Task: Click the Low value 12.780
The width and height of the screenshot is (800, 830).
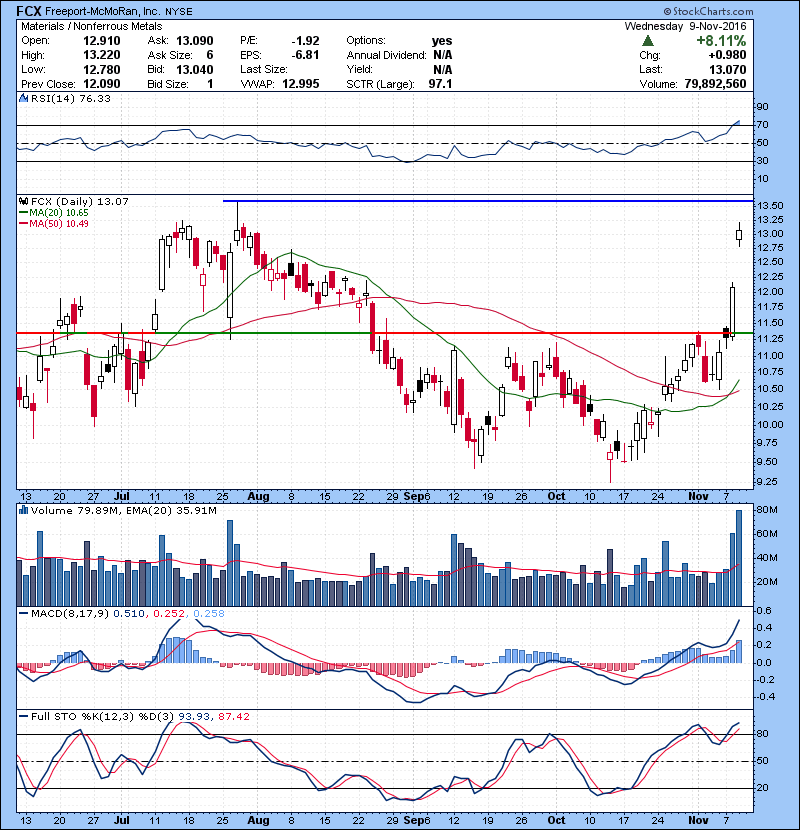Action: [x=102, y=69]
